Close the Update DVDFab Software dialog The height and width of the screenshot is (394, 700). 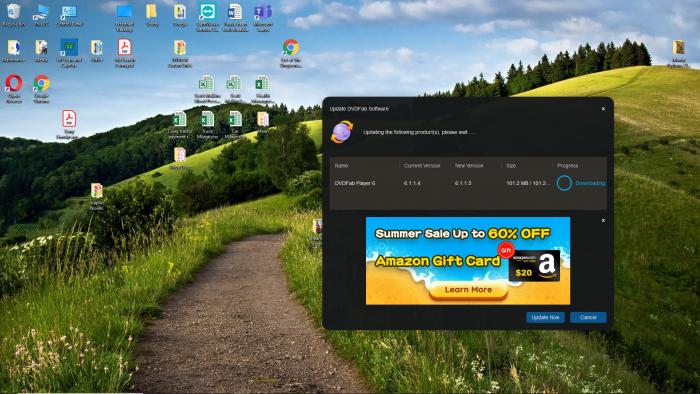pyautogui.click(x=603, y=109)
